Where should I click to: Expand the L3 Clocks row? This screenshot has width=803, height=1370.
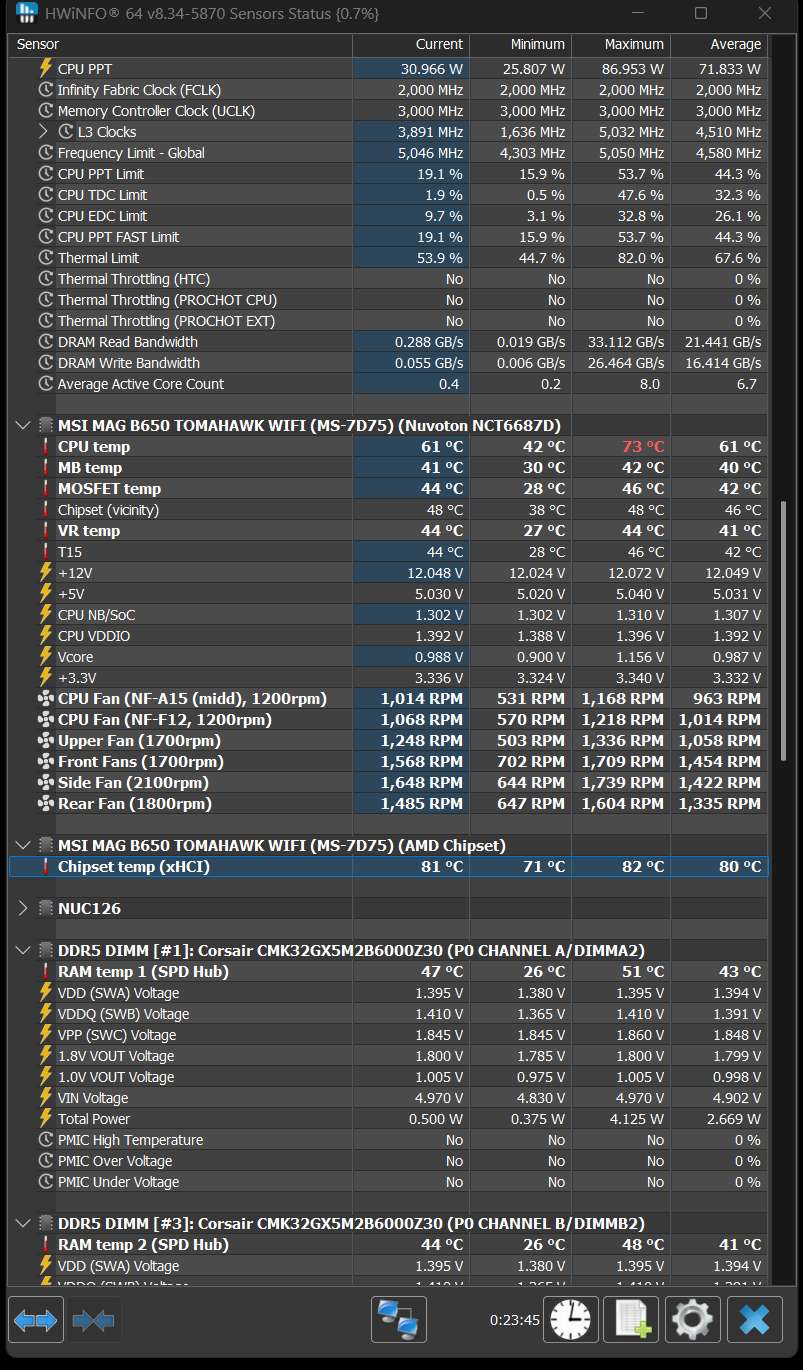coord(43,132)
